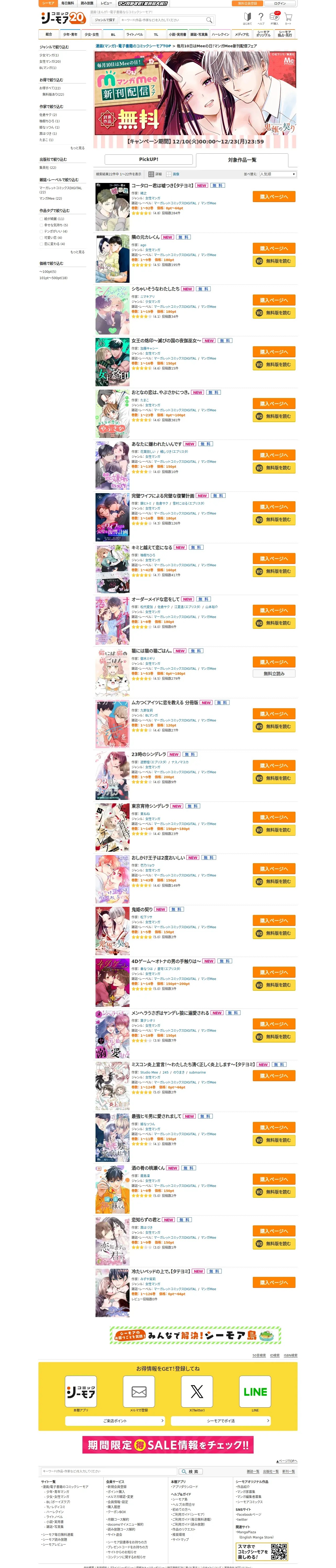The height and width of the screenshot is (1568, 336).
Task: Open the はじめて beginner guide icon
Action: tap(247, 18)
